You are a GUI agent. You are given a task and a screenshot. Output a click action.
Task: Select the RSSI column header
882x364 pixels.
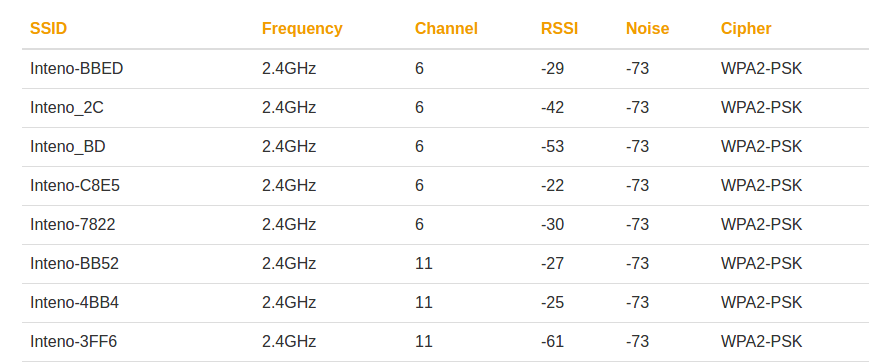click(x=559, y=29)
